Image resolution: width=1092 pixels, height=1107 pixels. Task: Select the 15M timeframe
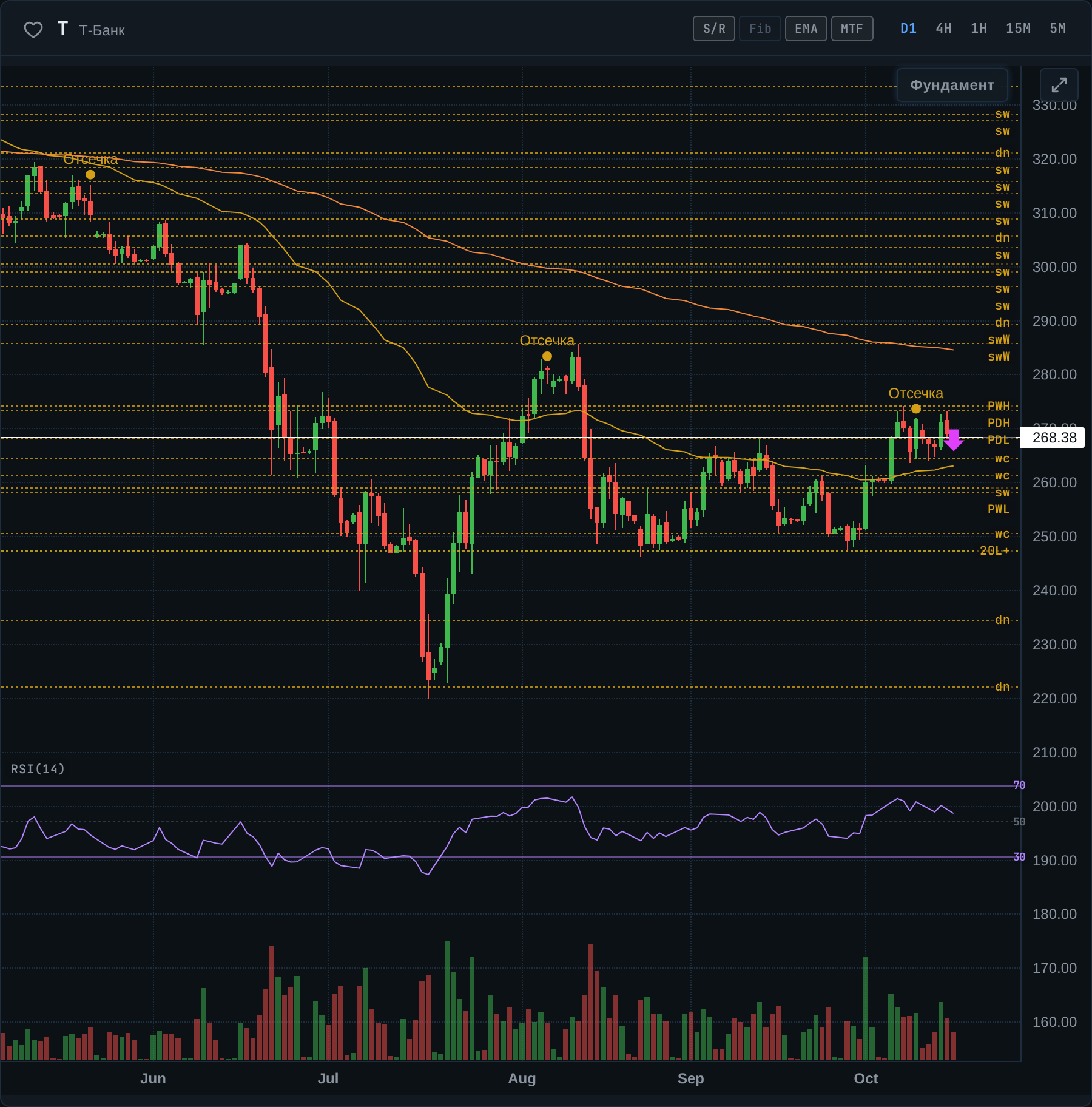1018,29
